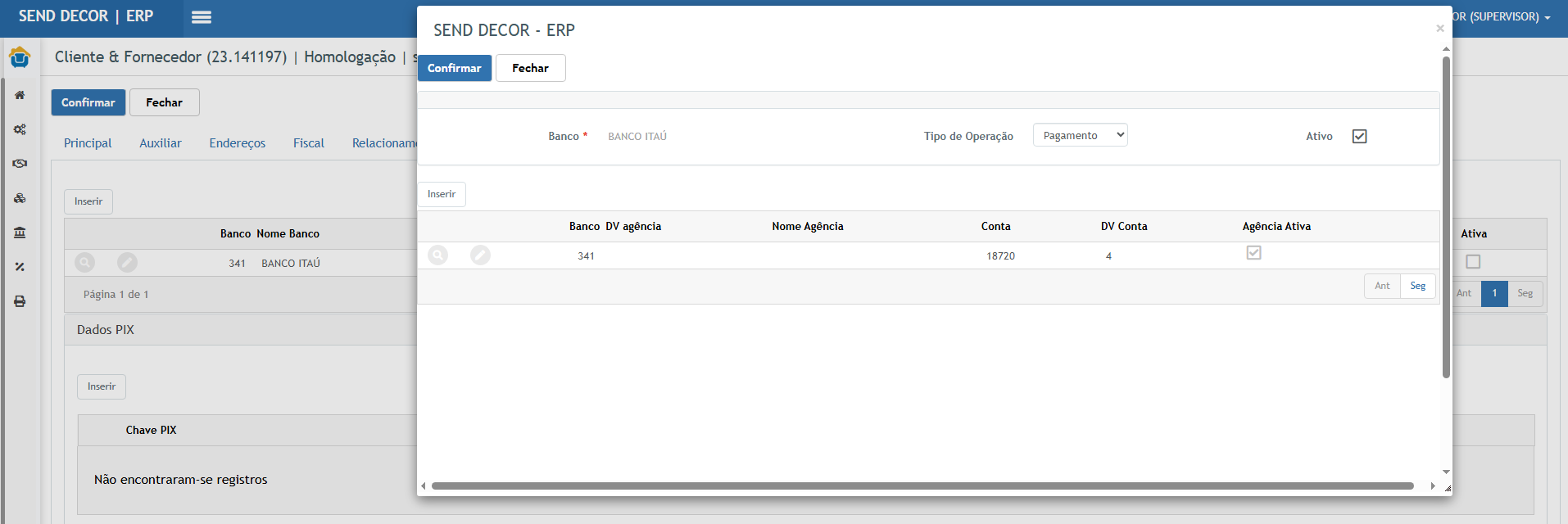Image resolution: width=1568 pixels, height=524 pixels.
Task: Open the stacked boxes sidebar icon
Action: coord(20,198)
